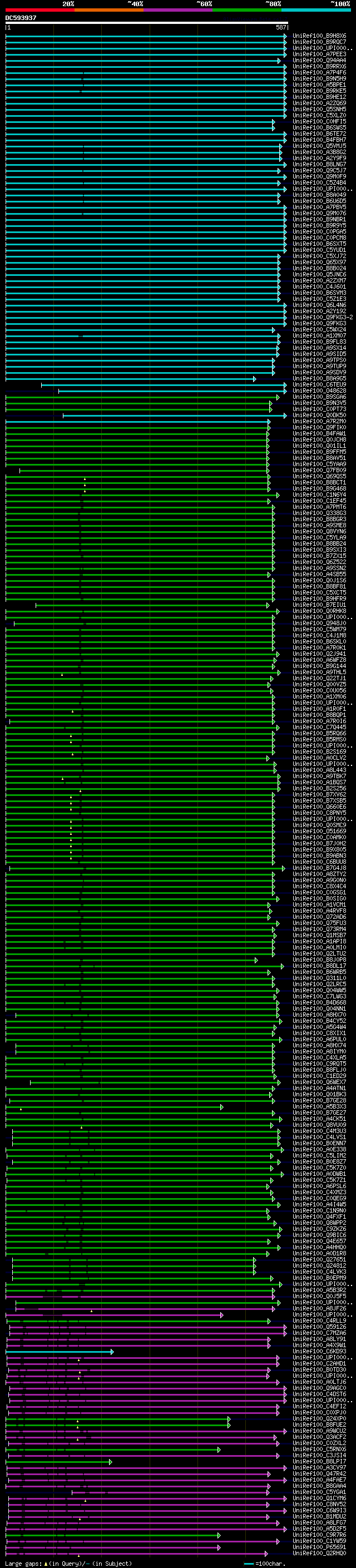Select the last hit UniRef100_Q2RHQ0
Screen dimensions: 356x1568
click(319, 1554)
